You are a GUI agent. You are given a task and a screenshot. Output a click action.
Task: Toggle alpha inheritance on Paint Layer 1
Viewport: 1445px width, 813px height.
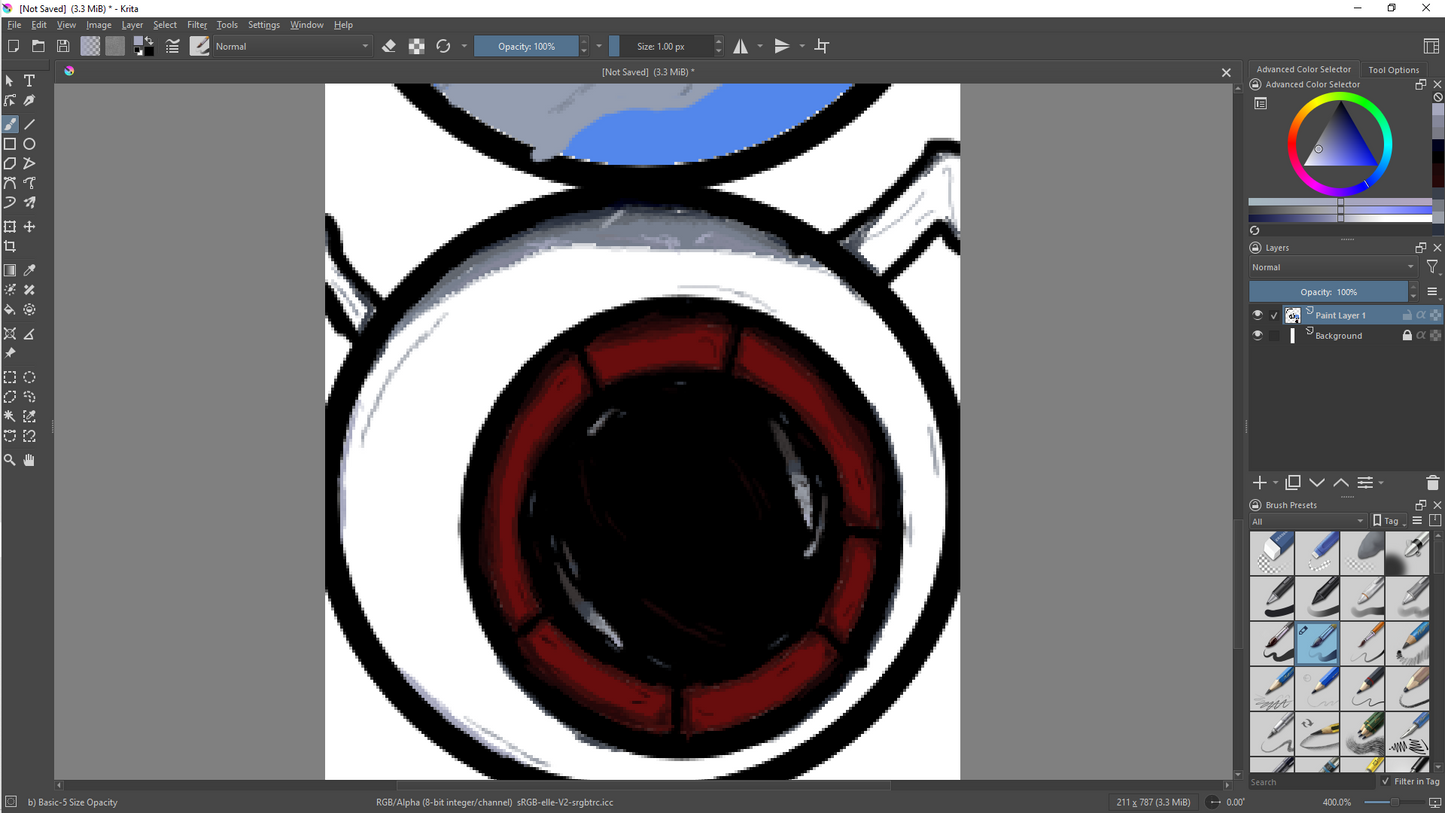[x=1421, y=314]
